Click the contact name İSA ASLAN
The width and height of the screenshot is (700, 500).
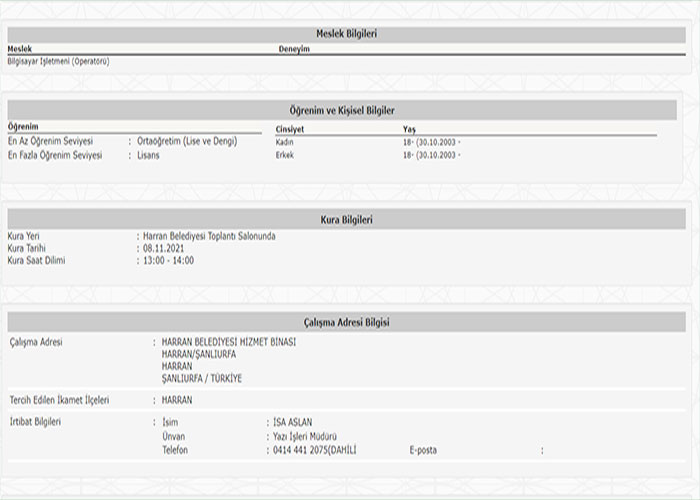pos(299,422)
